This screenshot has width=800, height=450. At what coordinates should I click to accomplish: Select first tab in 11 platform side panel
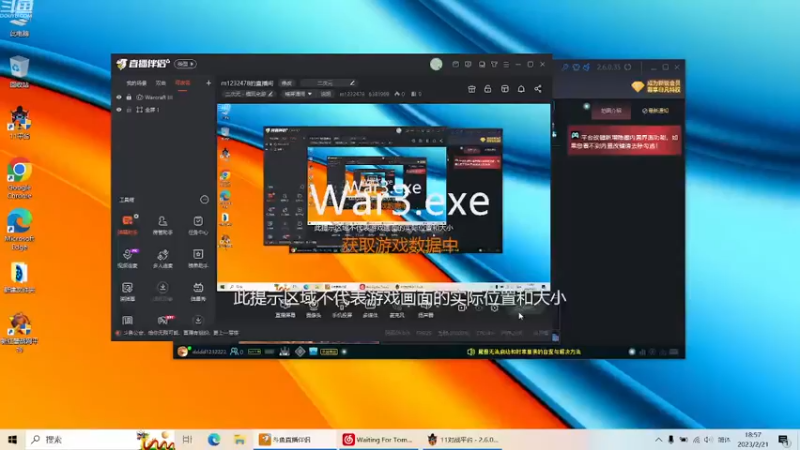point(611,110)
